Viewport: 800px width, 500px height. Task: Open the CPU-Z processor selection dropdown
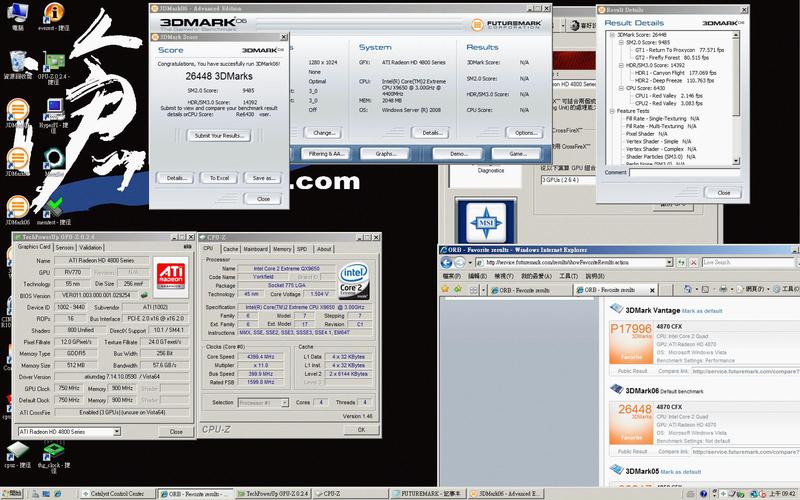[285, 403]
